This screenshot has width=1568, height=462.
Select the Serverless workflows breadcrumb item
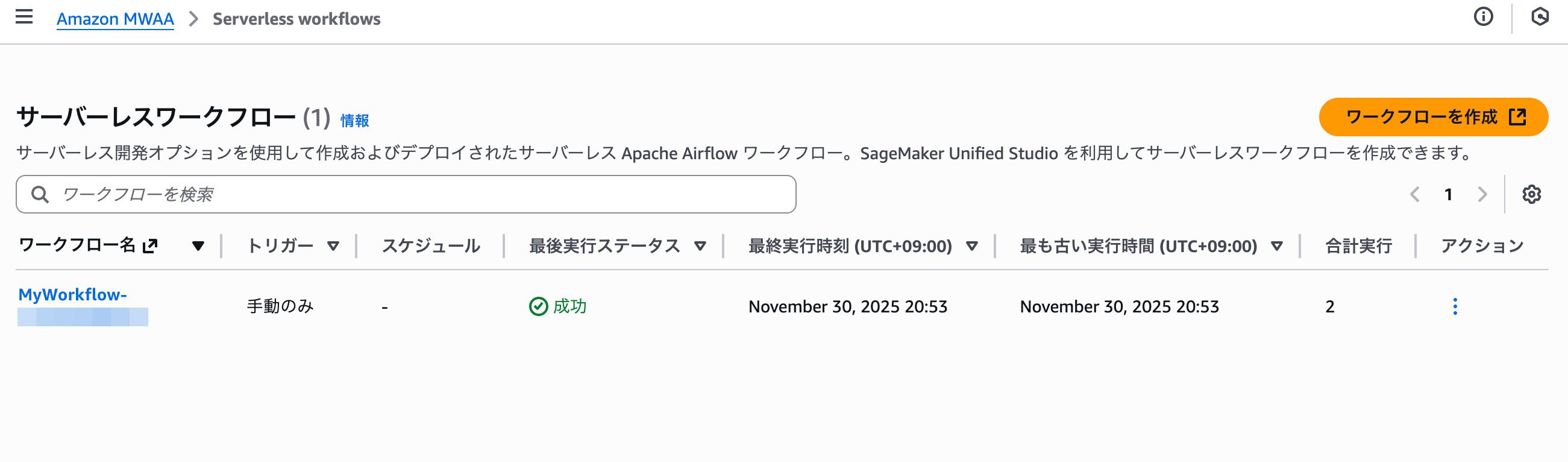pyautogui.click(x=296, y=19)
